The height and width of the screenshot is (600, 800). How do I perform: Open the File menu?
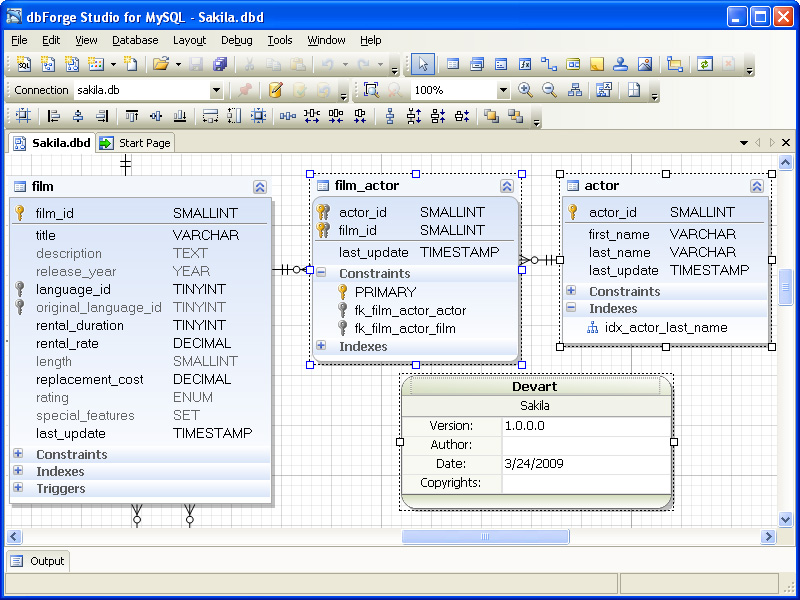click(x=19, y=40)
